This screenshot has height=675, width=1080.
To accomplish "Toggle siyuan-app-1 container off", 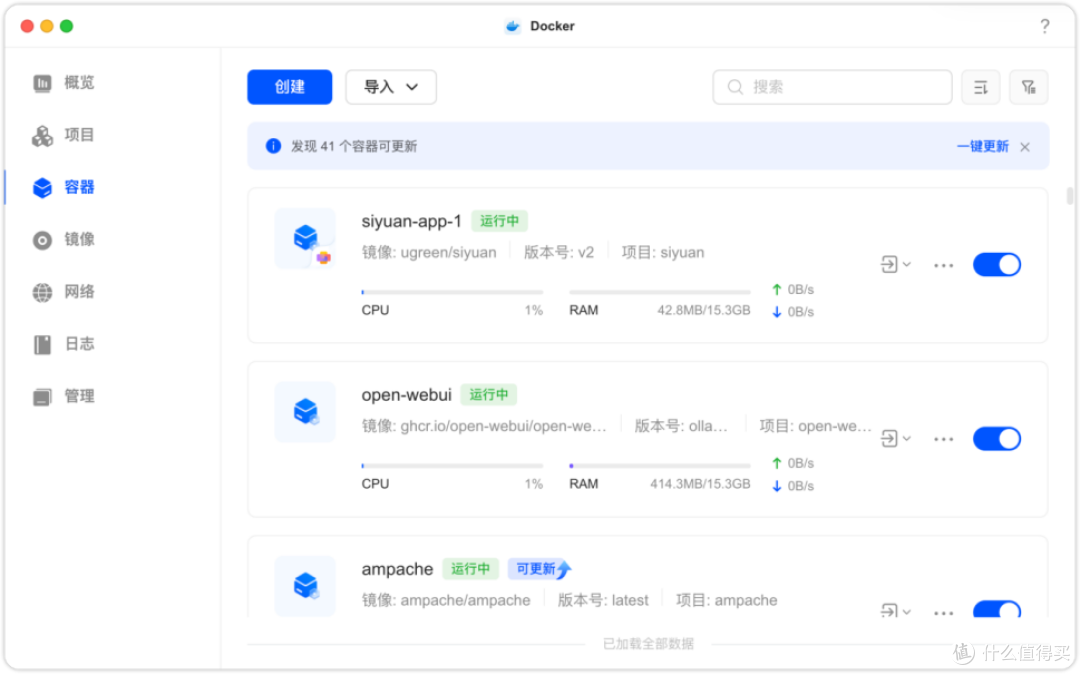I will click(x=997, y=264).
